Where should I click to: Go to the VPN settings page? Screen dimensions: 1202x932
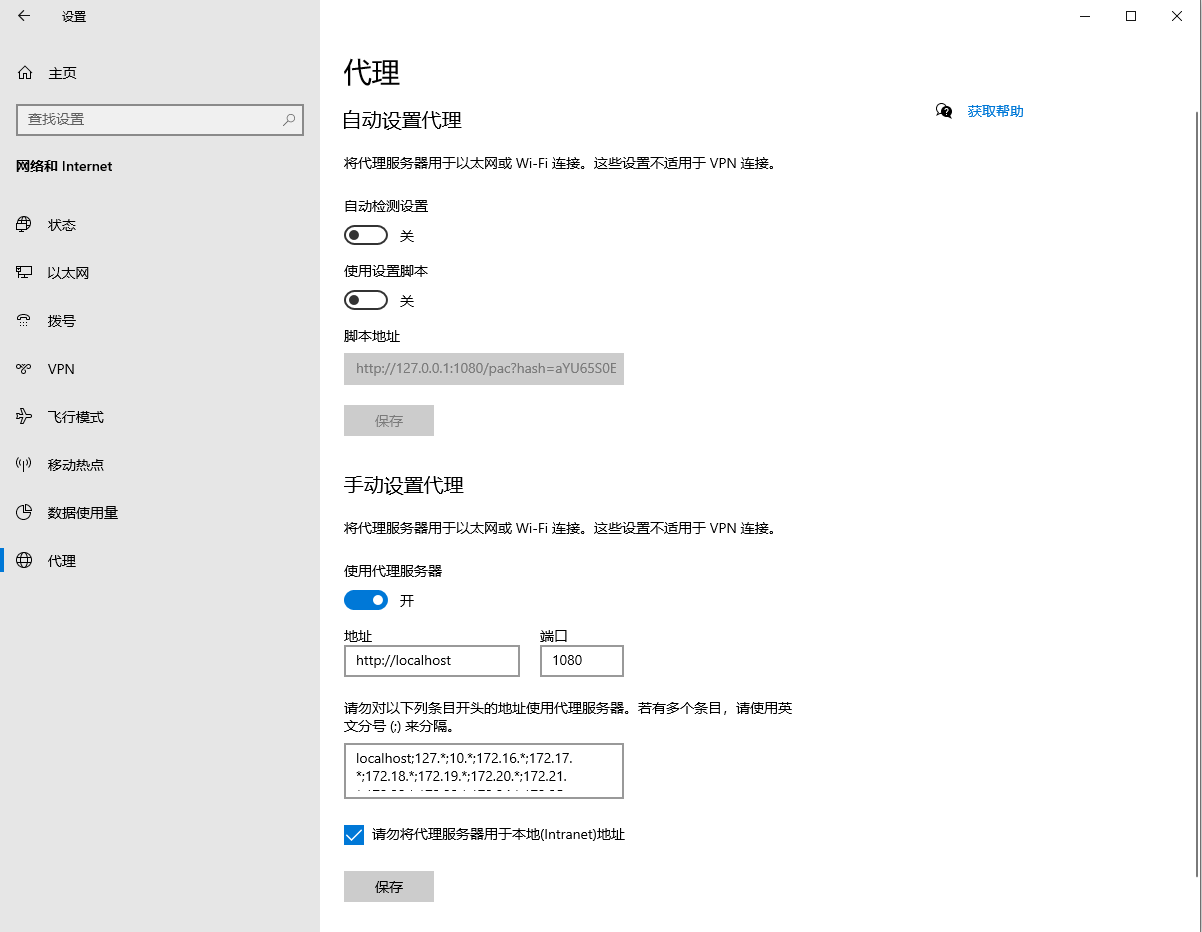(x=60, y=368)
